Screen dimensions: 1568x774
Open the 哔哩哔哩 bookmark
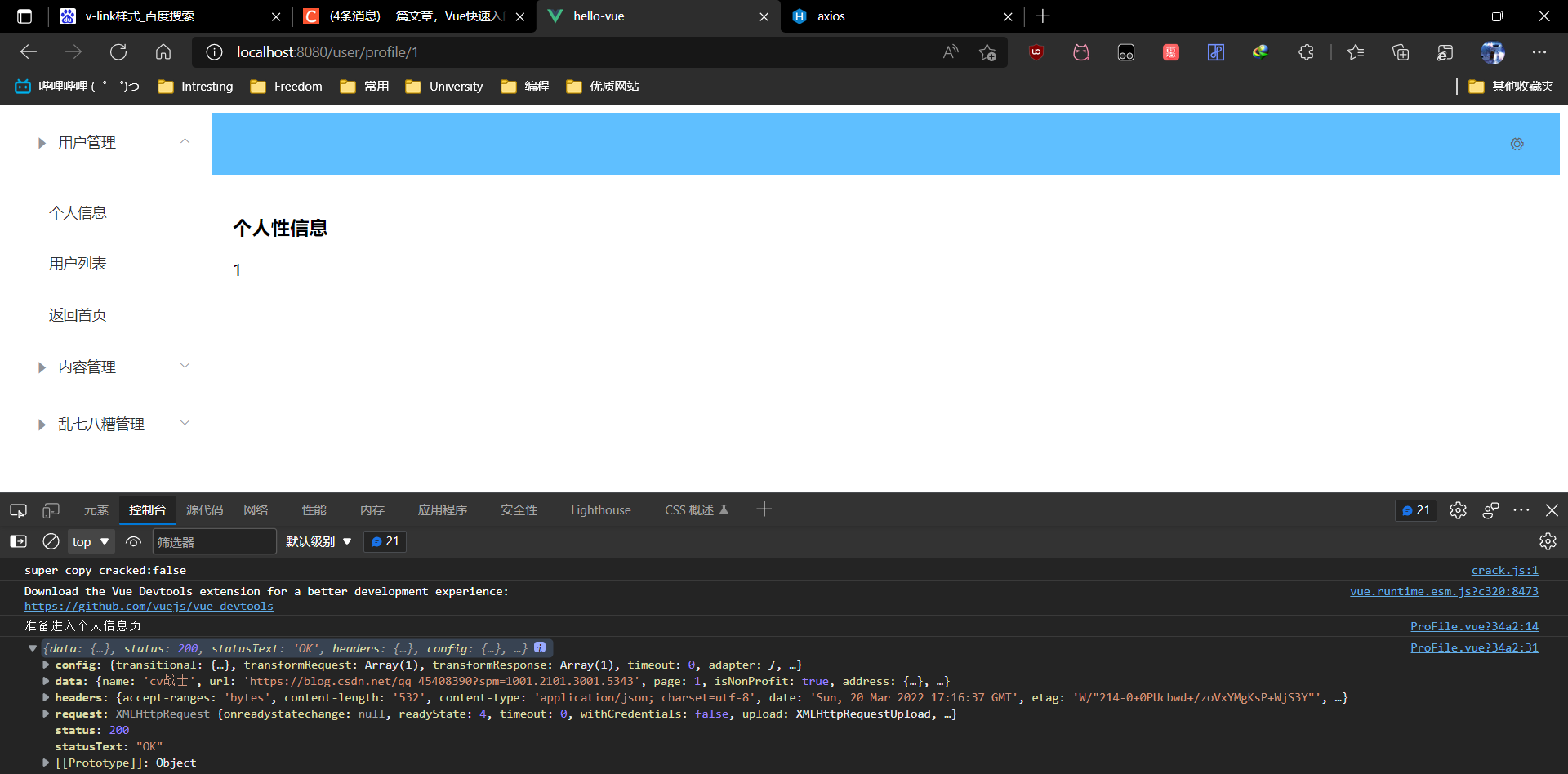[x=78, y=87]
